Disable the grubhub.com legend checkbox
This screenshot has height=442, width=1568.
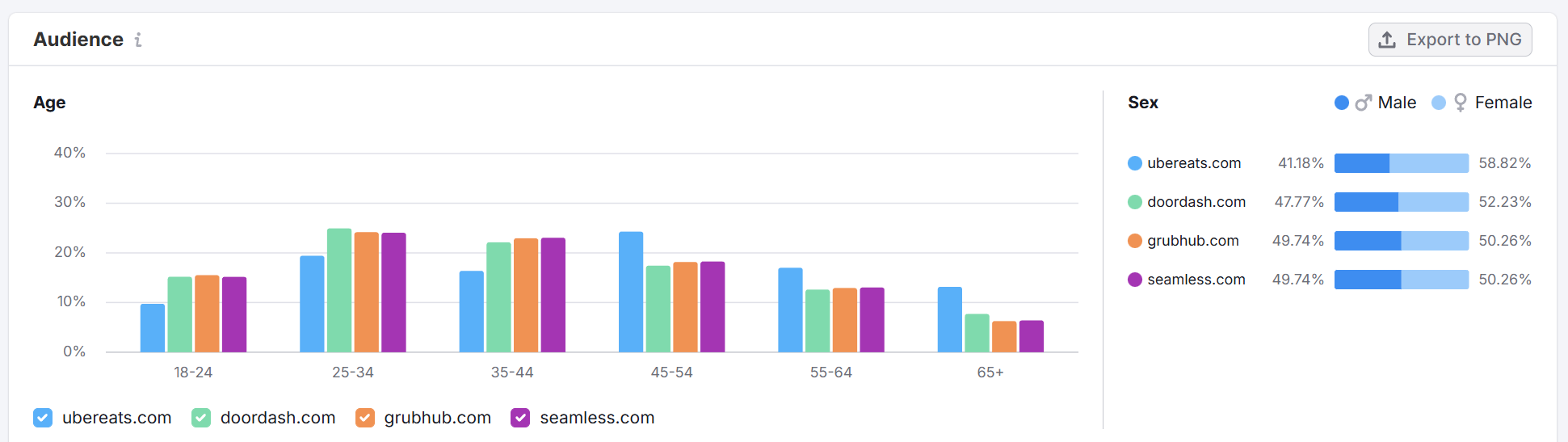coord(365,418)
